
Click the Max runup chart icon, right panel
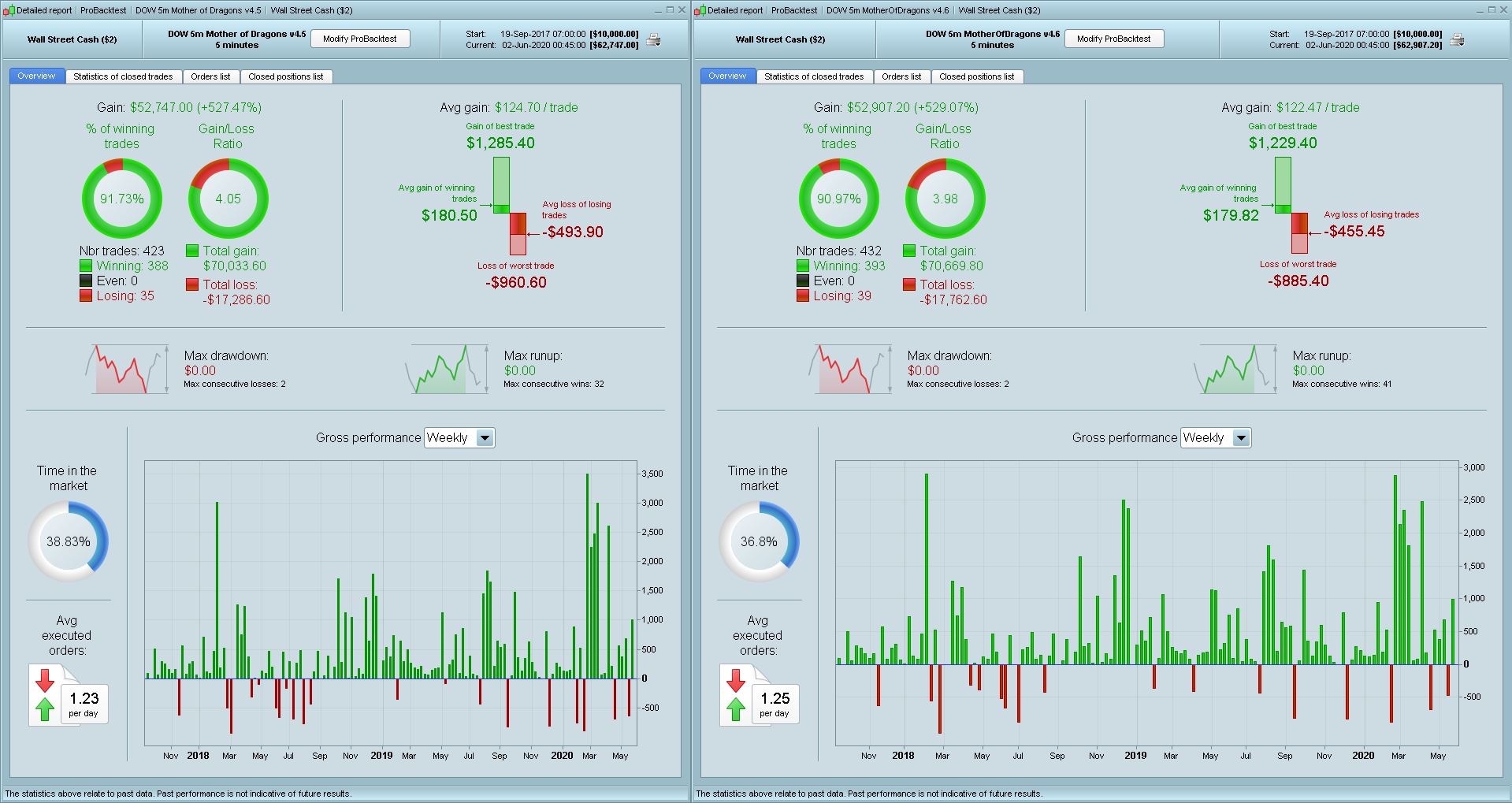tap(1235, 369)
